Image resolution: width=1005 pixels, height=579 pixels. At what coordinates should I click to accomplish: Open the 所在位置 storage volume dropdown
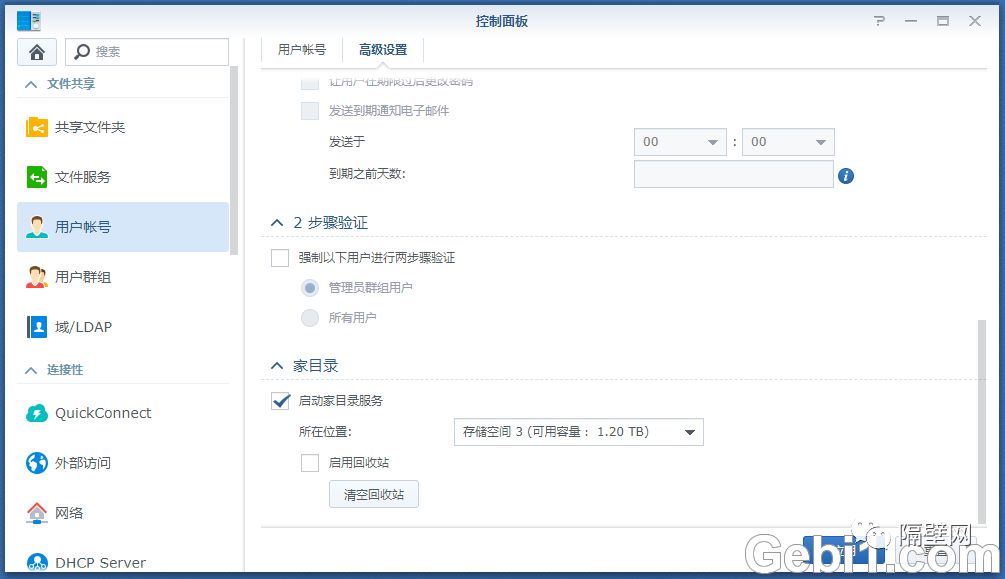tap(579, 432)
